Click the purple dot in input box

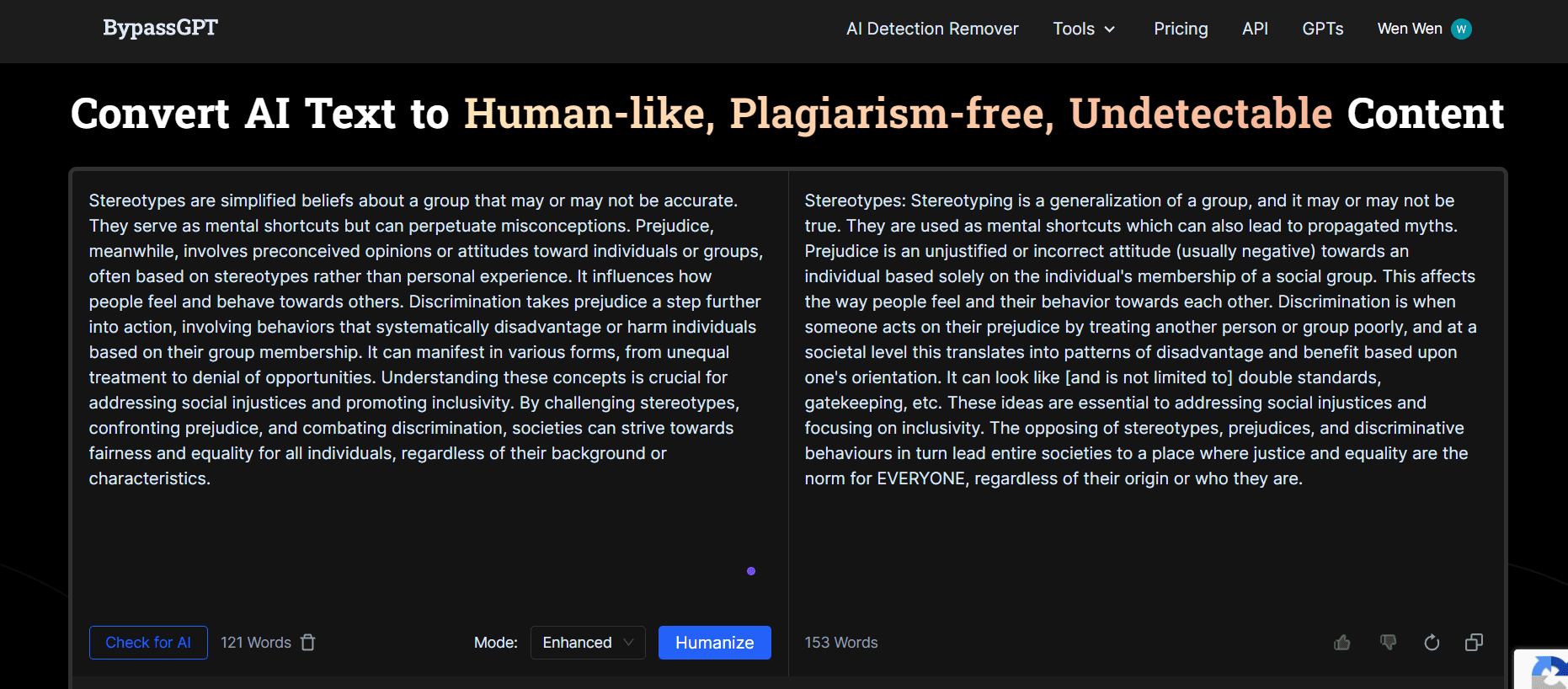751,571
